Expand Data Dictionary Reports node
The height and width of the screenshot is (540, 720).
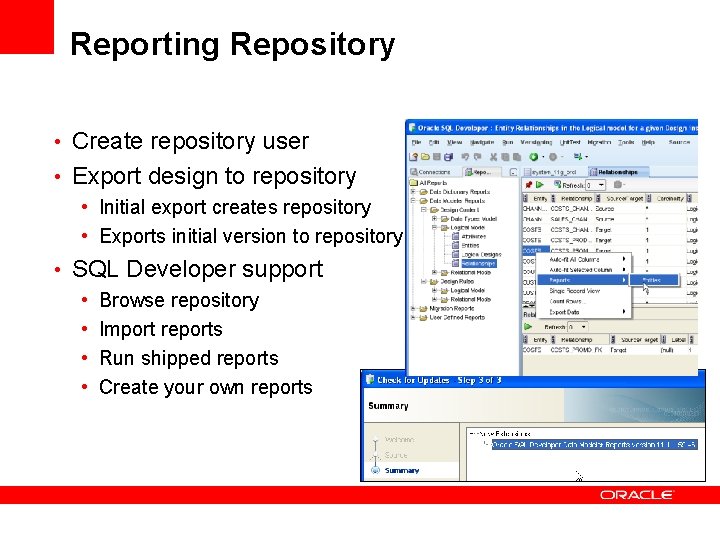pos(413,192)
